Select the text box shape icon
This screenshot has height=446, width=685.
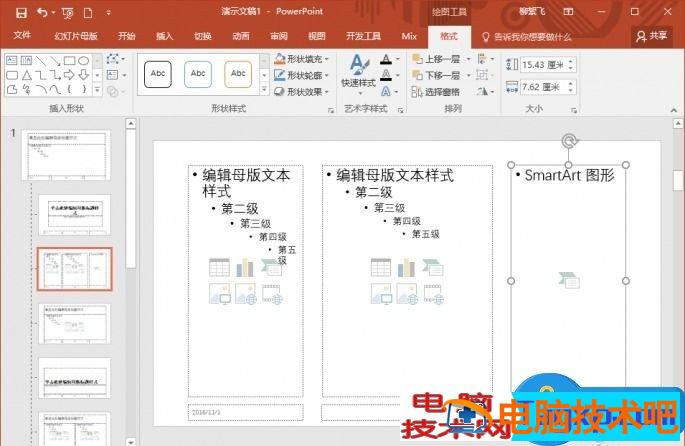[x=12, y=60]
